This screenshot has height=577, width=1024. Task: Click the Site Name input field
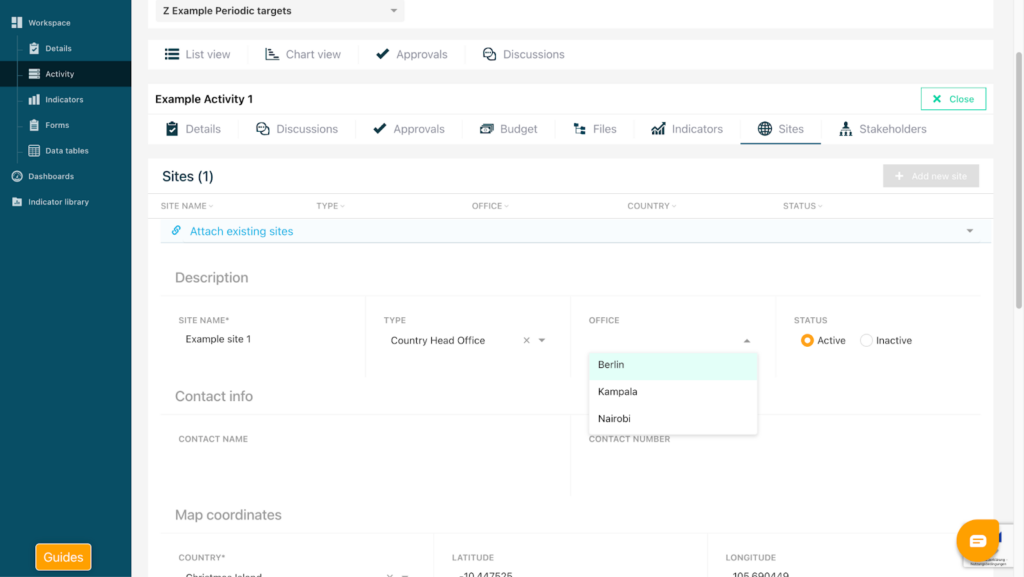pyautogui.click(x=265, y=340)
